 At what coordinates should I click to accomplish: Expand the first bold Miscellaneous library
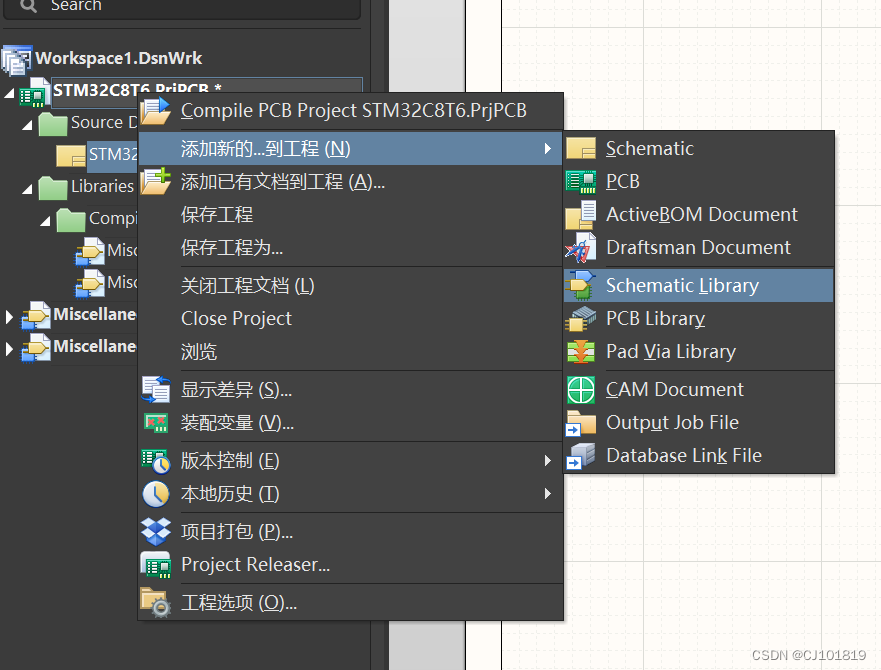(9, 317)
